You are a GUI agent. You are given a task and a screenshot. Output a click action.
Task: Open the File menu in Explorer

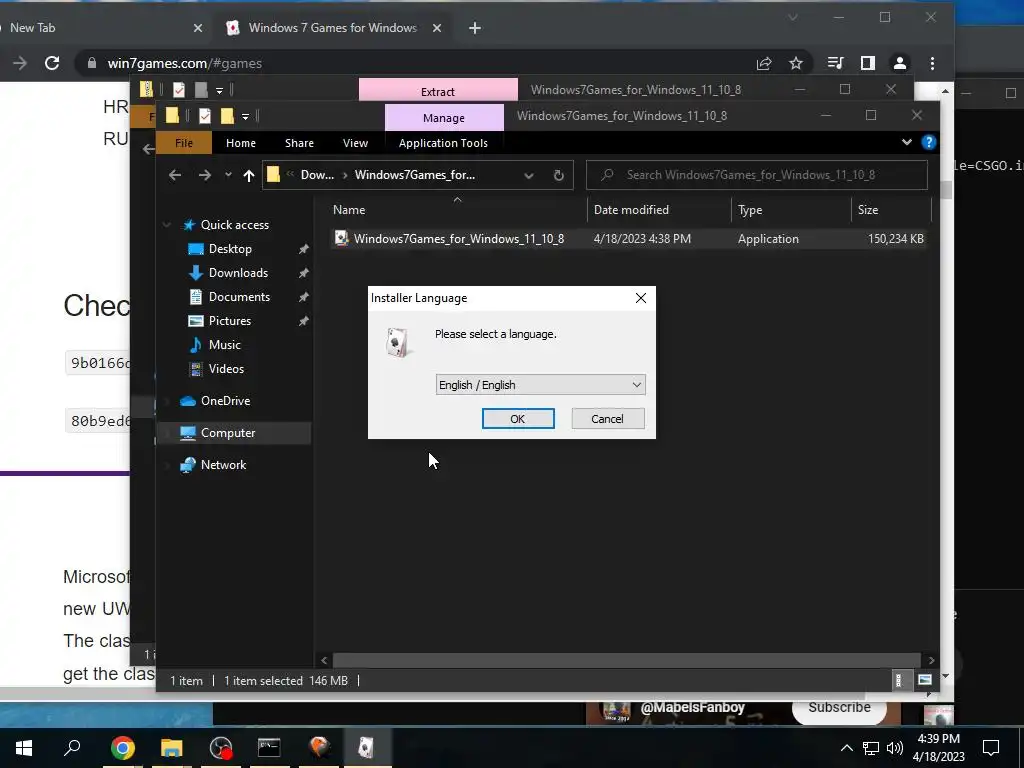point(184,143)
